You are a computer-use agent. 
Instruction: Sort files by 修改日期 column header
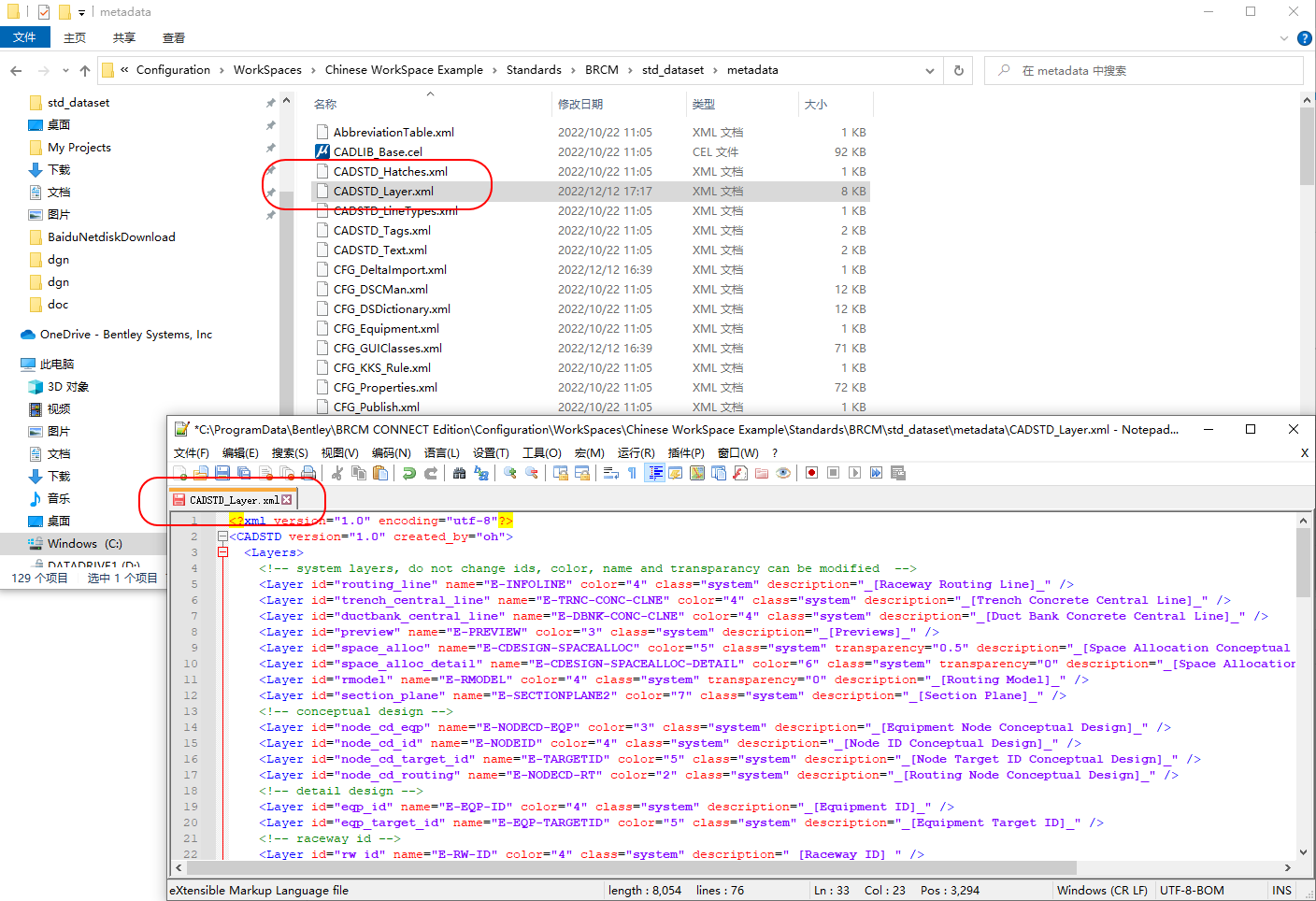[x=580, y=105]
